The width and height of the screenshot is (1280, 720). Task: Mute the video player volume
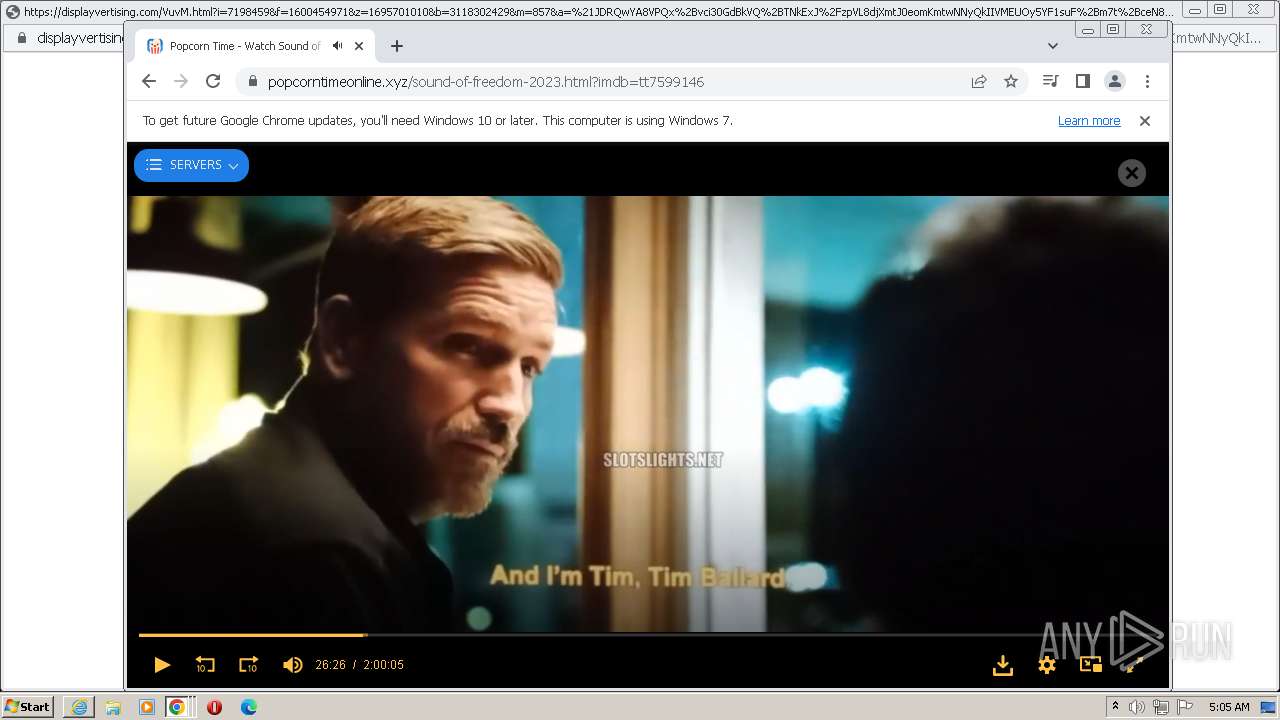[x=292, y=665]
